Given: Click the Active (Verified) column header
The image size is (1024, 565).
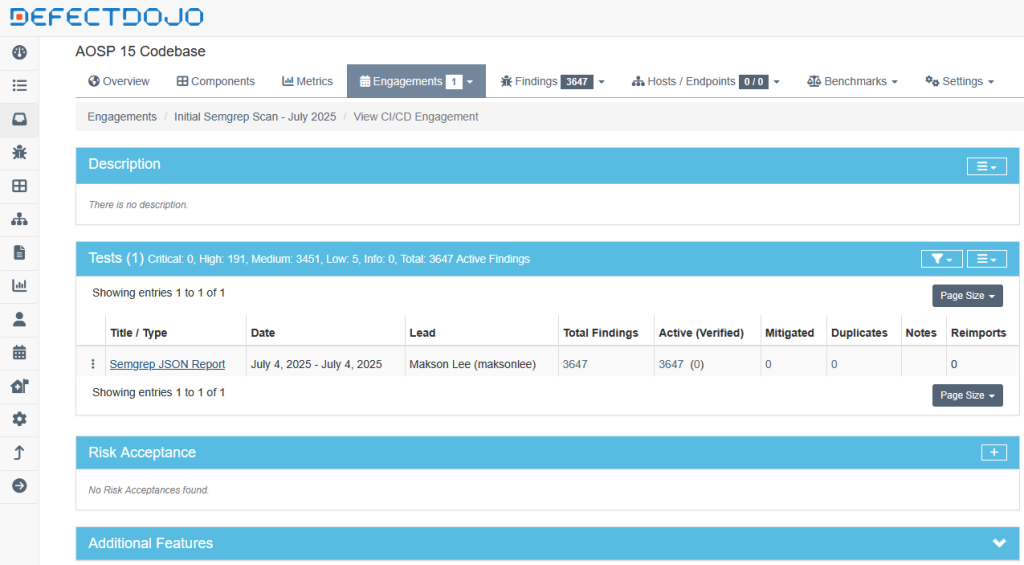Looking at the screenshot, I should pos(701,332).
